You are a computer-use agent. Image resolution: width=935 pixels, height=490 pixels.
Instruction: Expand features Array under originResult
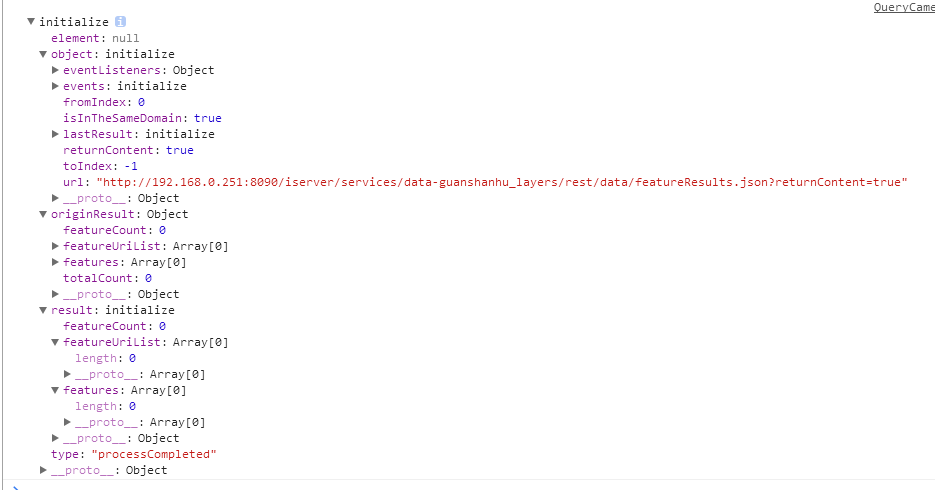(x=55, y=262)
